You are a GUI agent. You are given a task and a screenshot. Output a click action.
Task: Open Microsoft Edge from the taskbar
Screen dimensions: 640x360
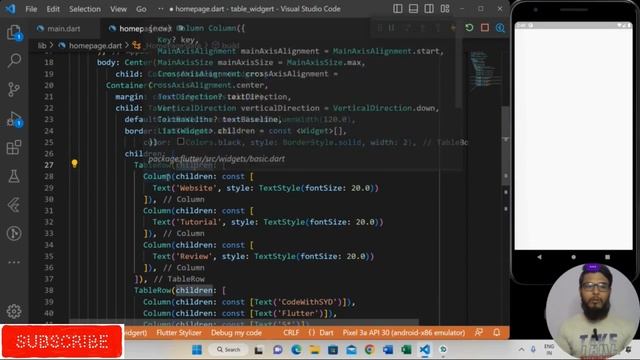point(296,350)
